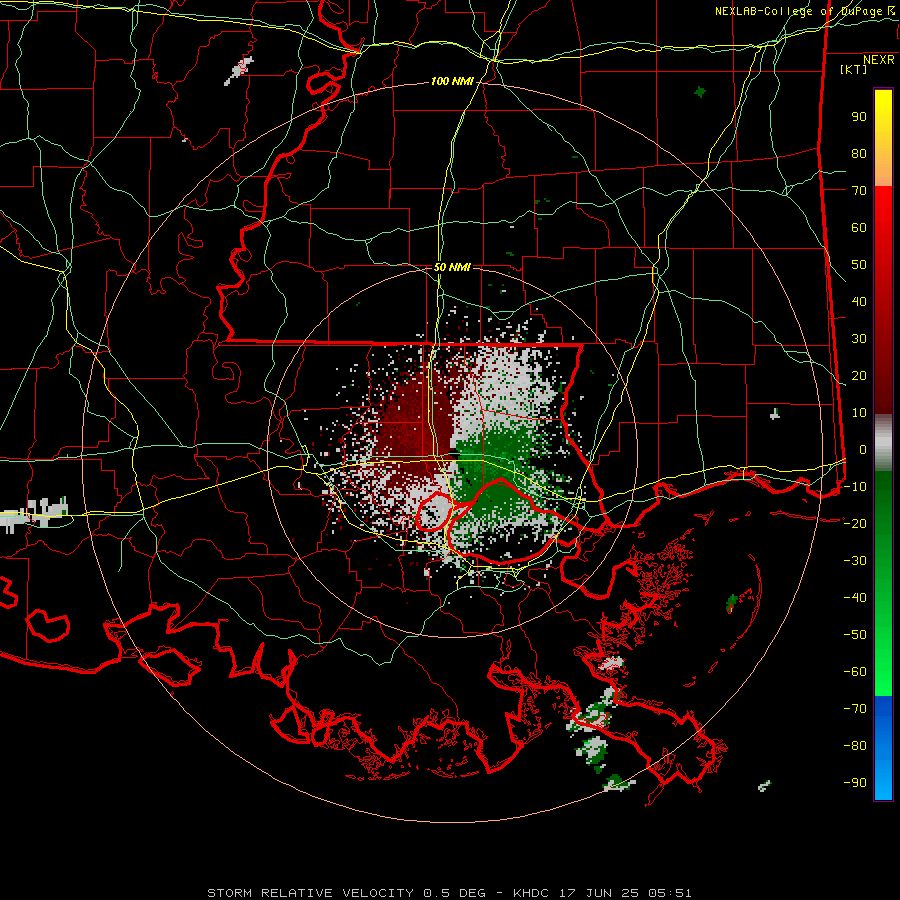Click the positive 70 knot scale label
This screenshot has width=900, height=900.
click(859, 191)
